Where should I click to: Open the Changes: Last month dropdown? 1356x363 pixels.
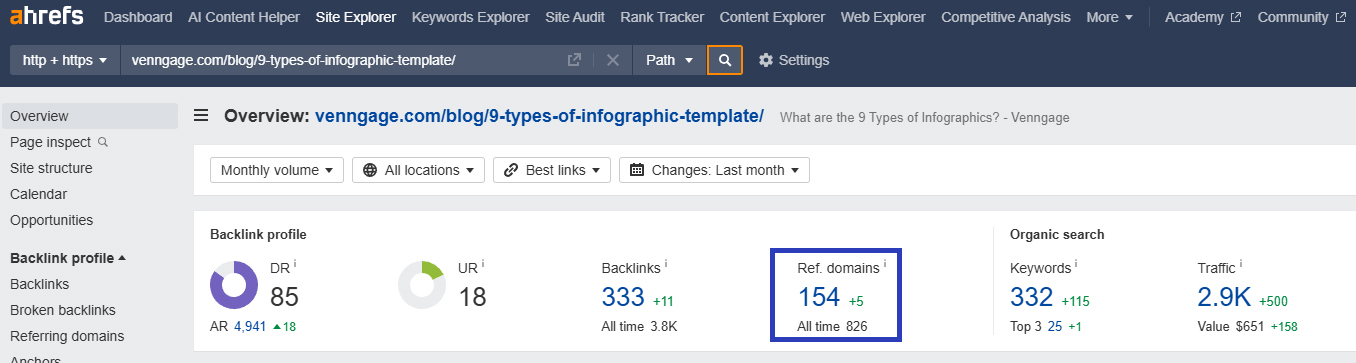(x=714, y=170)
